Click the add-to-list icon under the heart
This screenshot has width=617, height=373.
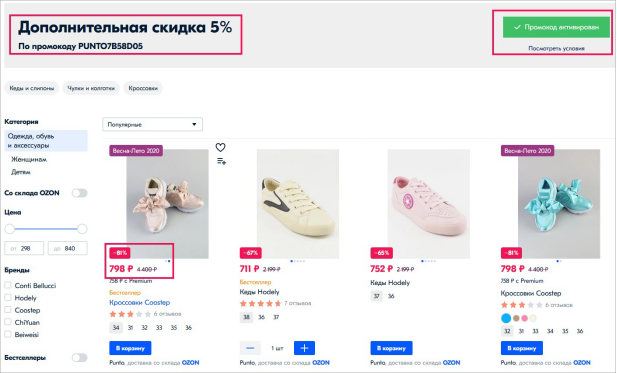tap(221, 161)
